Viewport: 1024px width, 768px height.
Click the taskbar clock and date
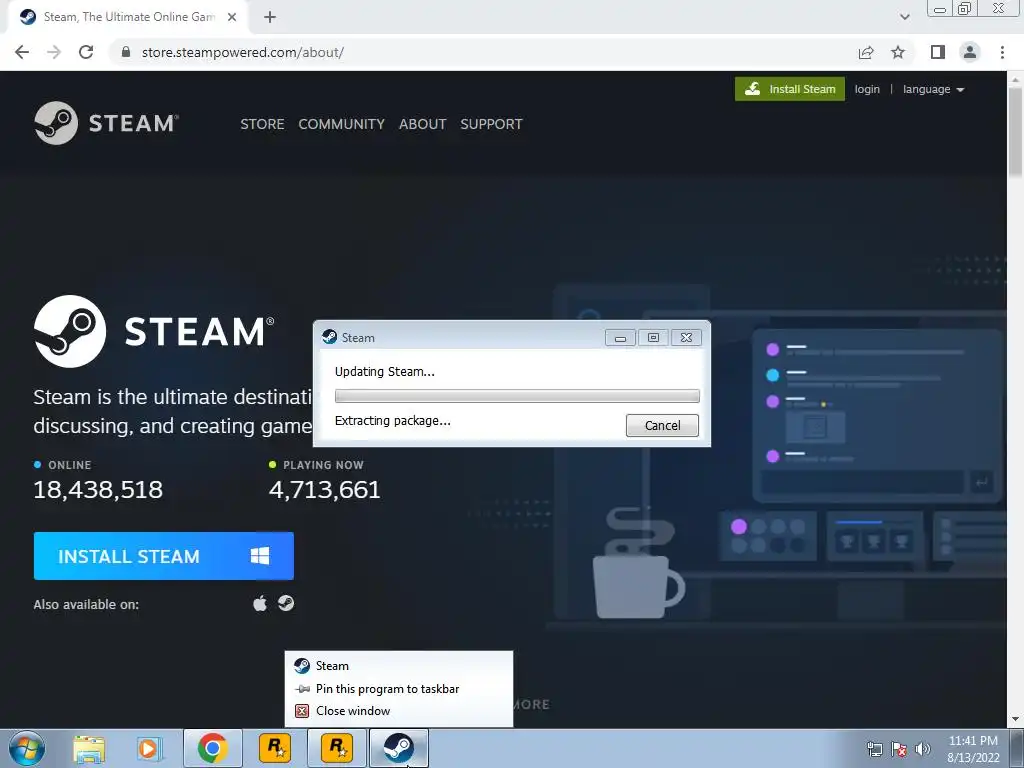[973, 749]
